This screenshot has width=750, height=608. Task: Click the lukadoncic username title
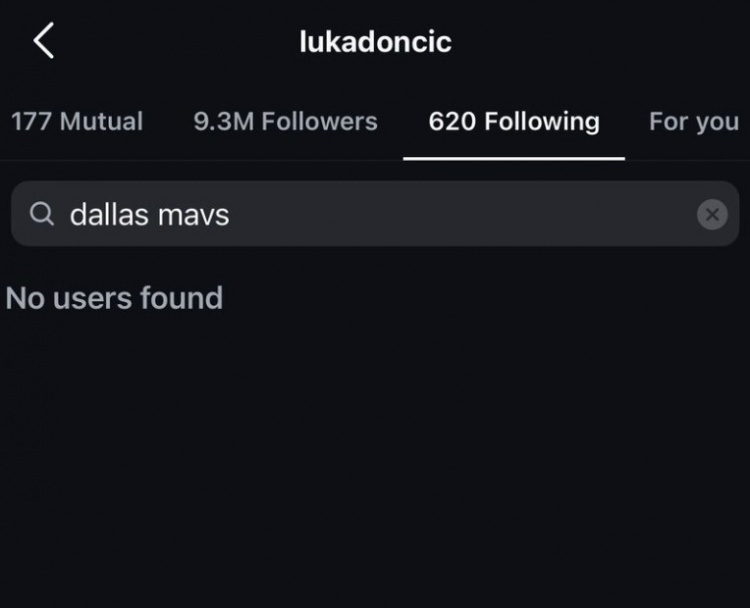point(375,42)
